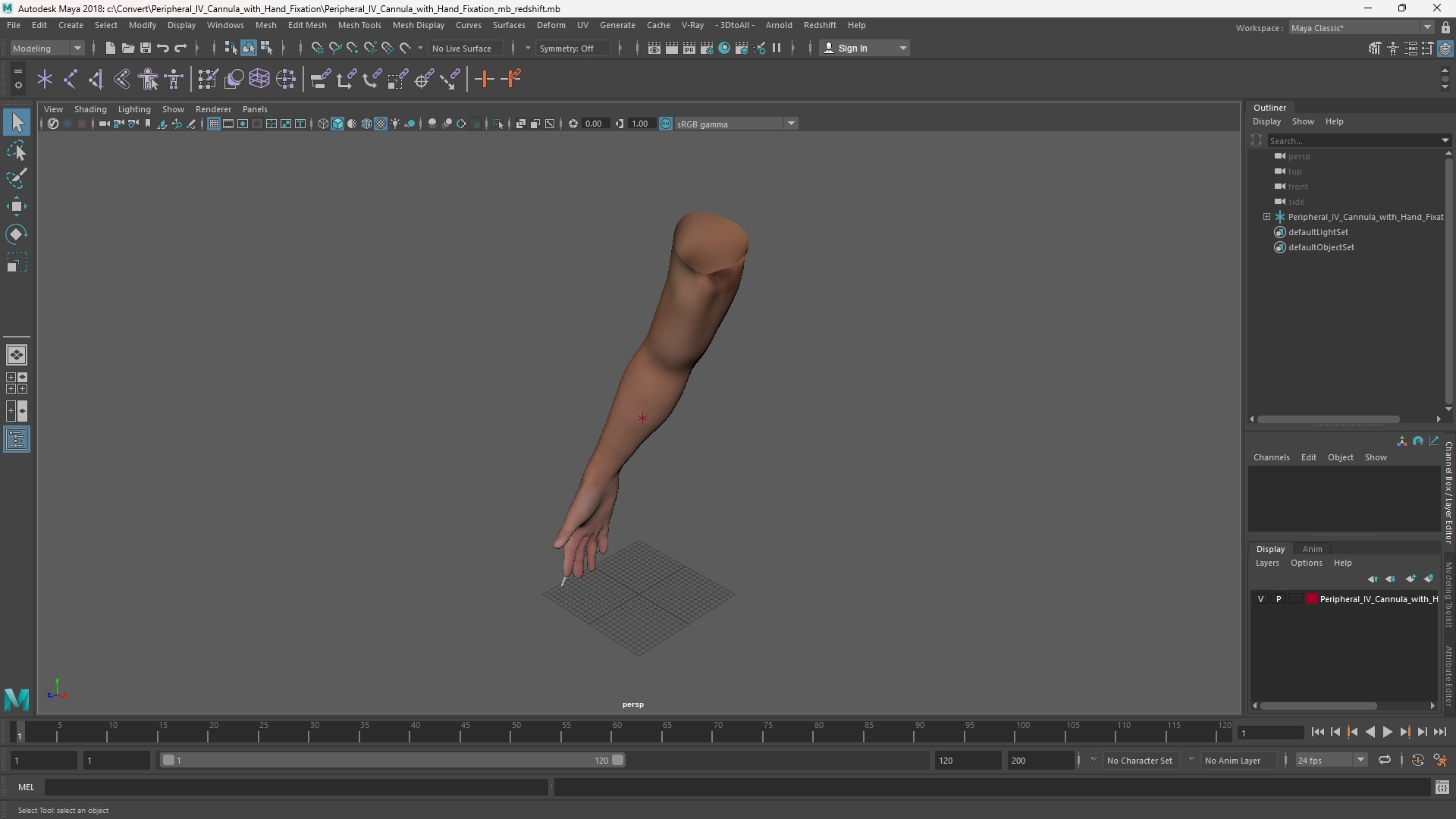Viewport: 1456px width, 819px height.
Task: Toggle playback loop mode
Action: [1385, 760]
